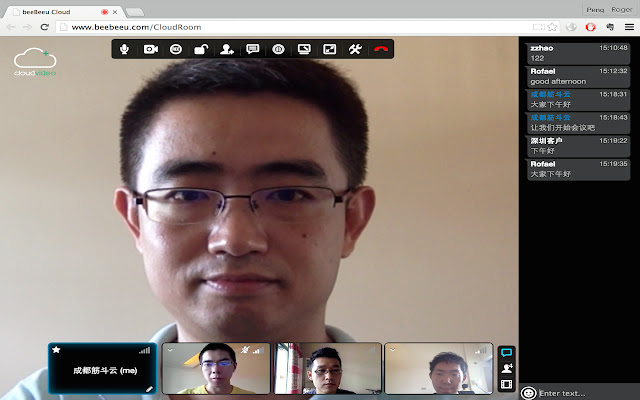Expand the chevron on the yellow-shirt participant tile
The height and width of the screenshot is (400, 640).
pyautogui.click(x=170, y=350)
